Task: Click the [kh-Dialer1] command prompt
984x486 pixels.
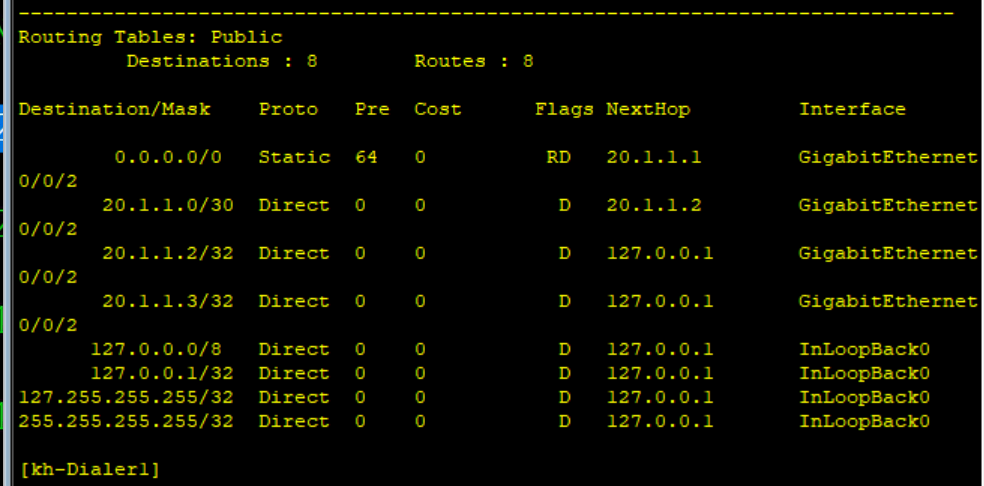Action: click(89, 469)
